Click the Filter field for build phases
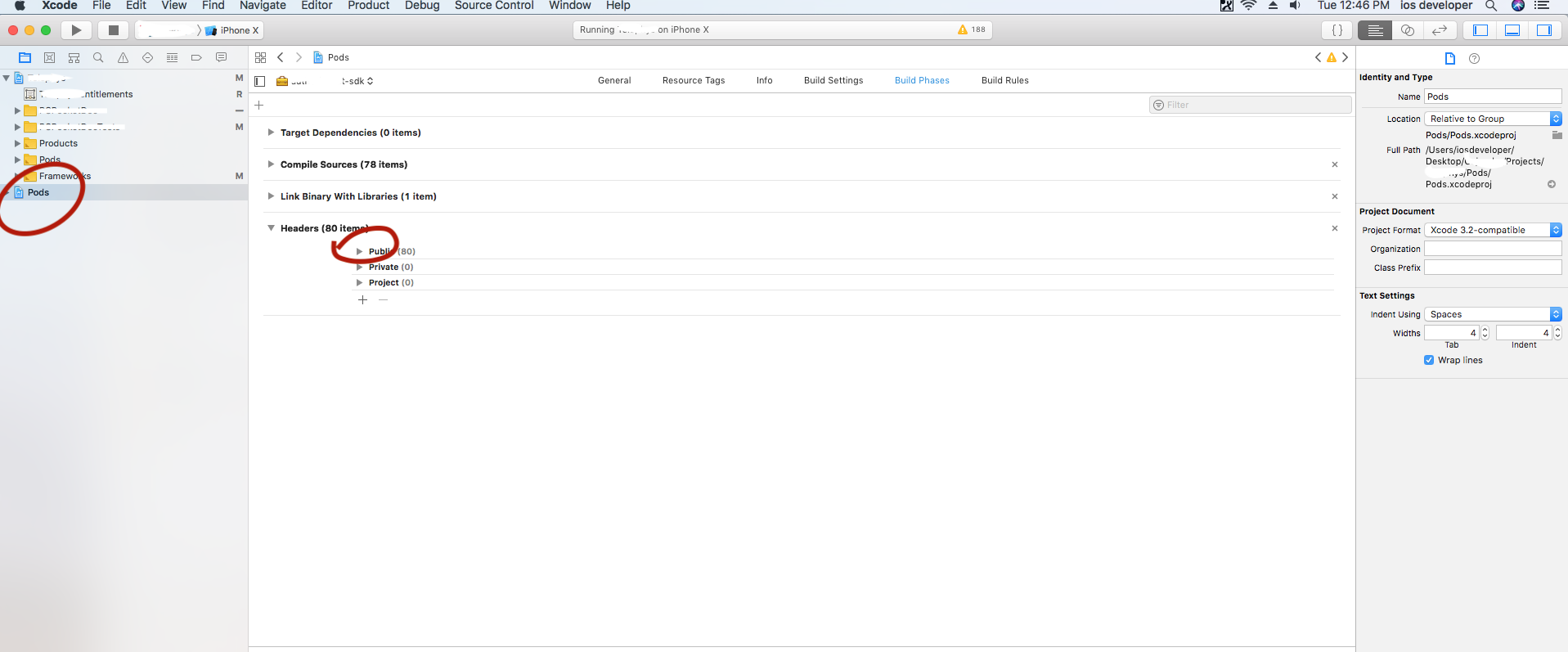The height and width of the screenshot is (652, 1568). point(1250,105)
